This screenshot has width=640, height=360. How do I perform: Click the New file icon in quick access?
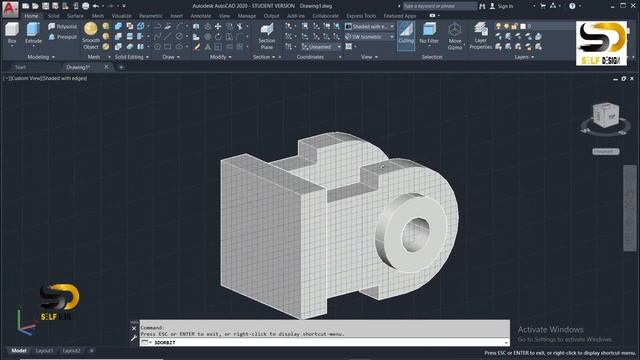(x=26, y=6)
